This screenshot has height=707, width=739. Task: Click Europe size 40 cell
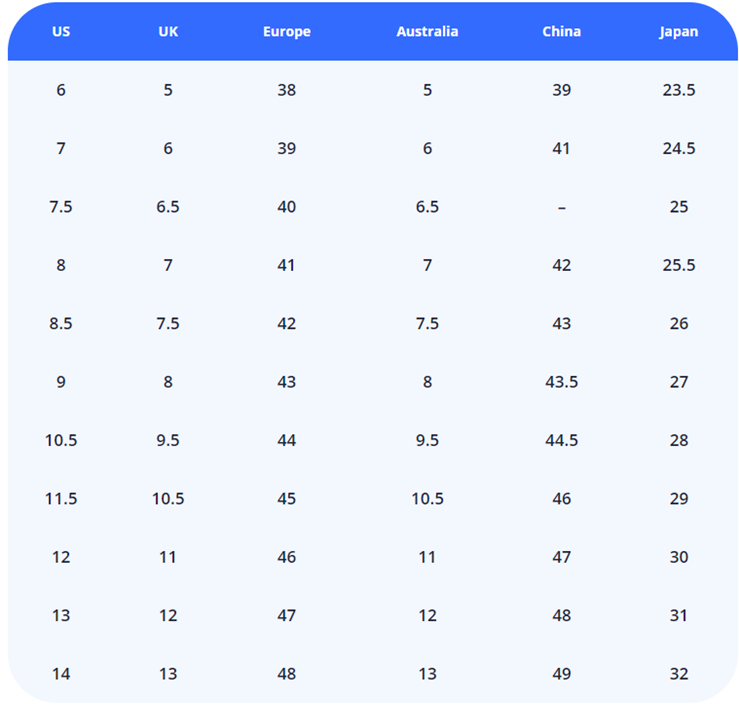[x=287, y=207]
